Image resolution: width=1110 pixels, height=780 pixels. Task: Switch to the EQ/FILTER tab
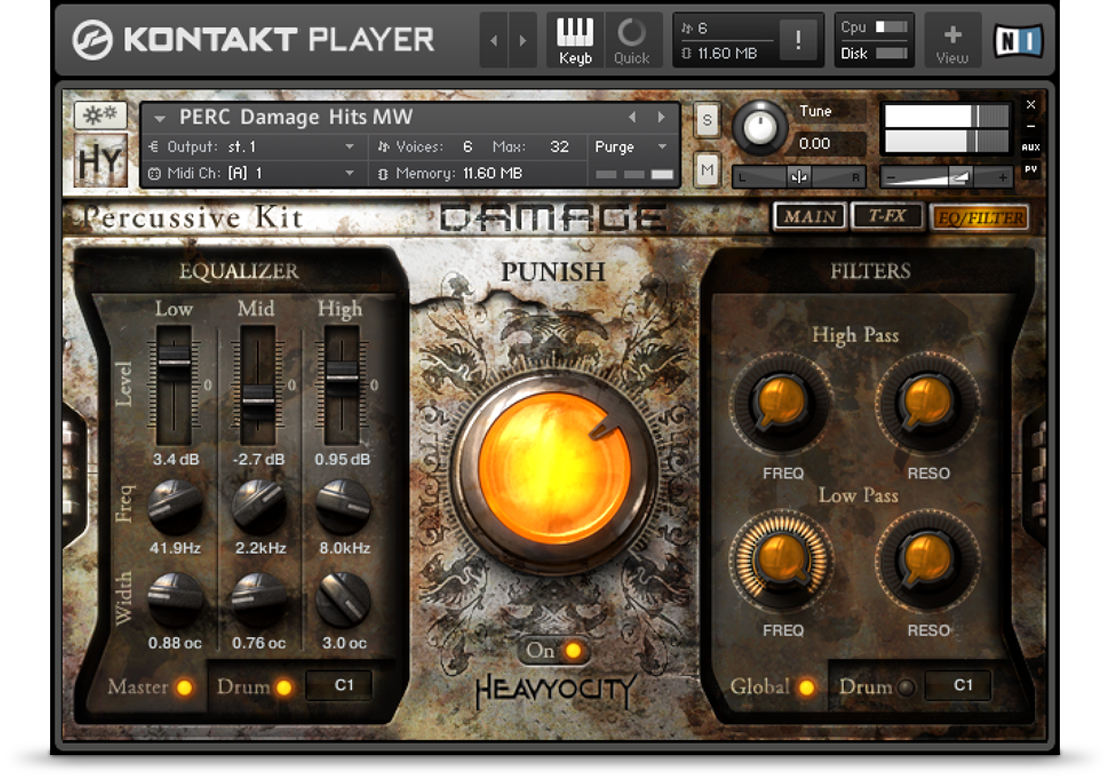pos(980,217)
